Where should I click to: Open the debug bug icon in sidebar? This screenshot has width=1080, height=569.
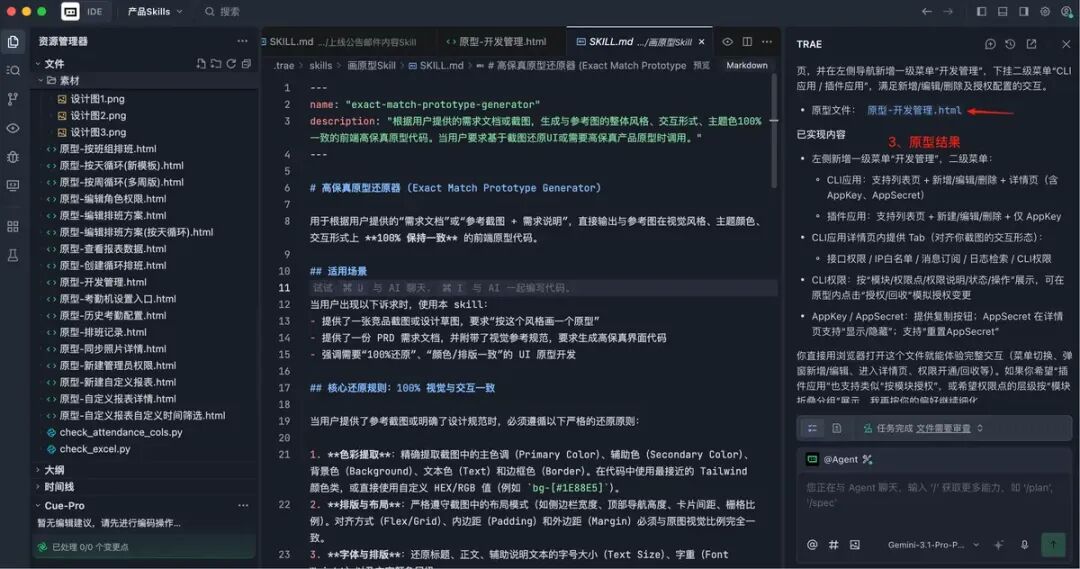[13, 156]
